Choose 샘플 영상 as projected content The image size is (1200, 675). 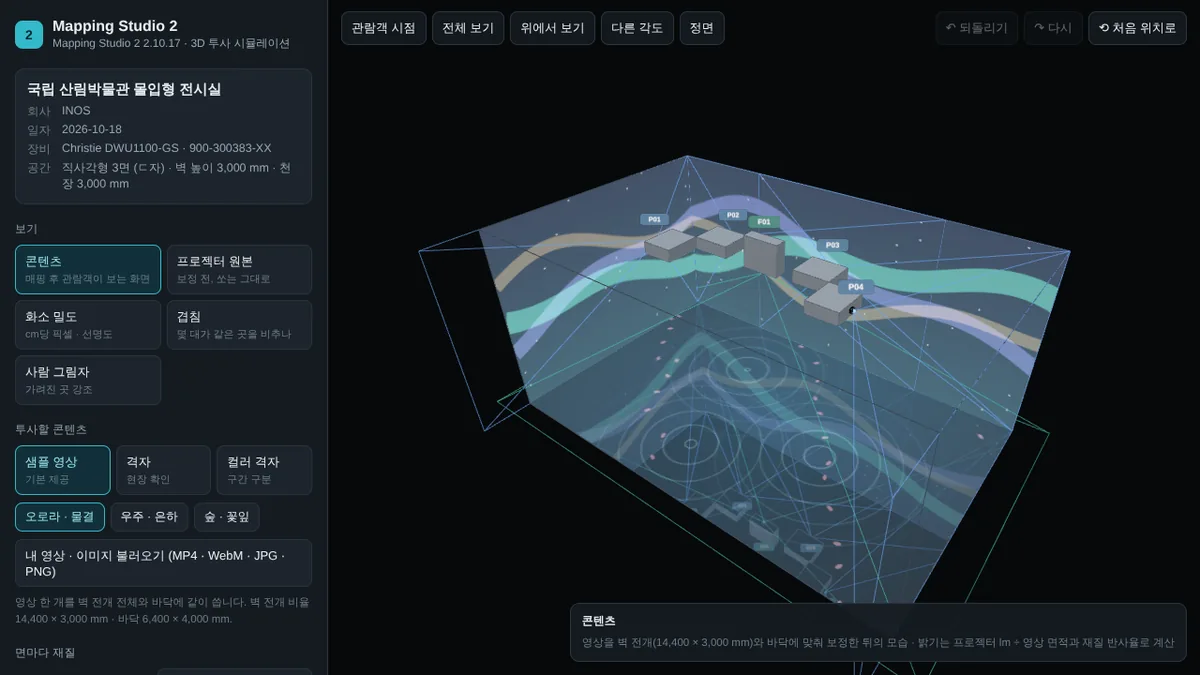coord(62,470)
